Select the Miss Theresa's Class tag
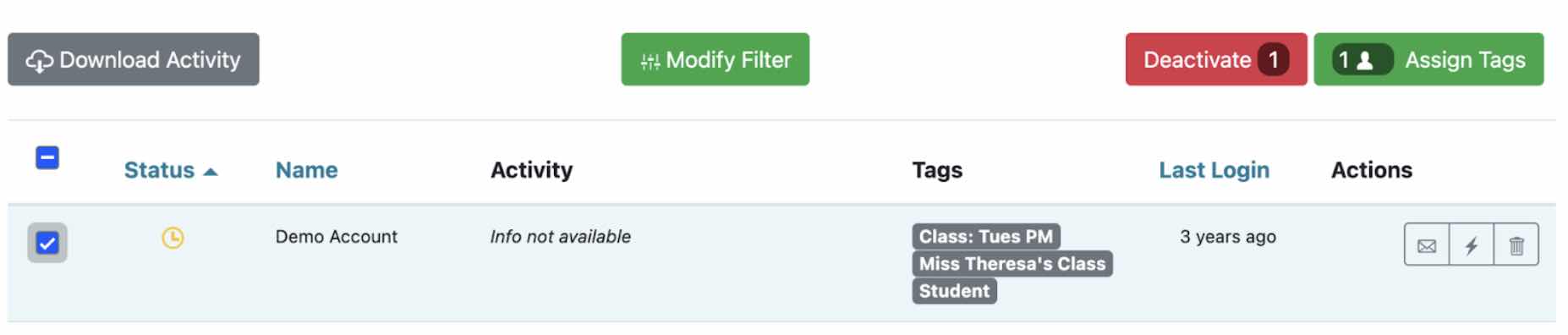The height and width of the screenshot is (335, 1568). 1012,263
